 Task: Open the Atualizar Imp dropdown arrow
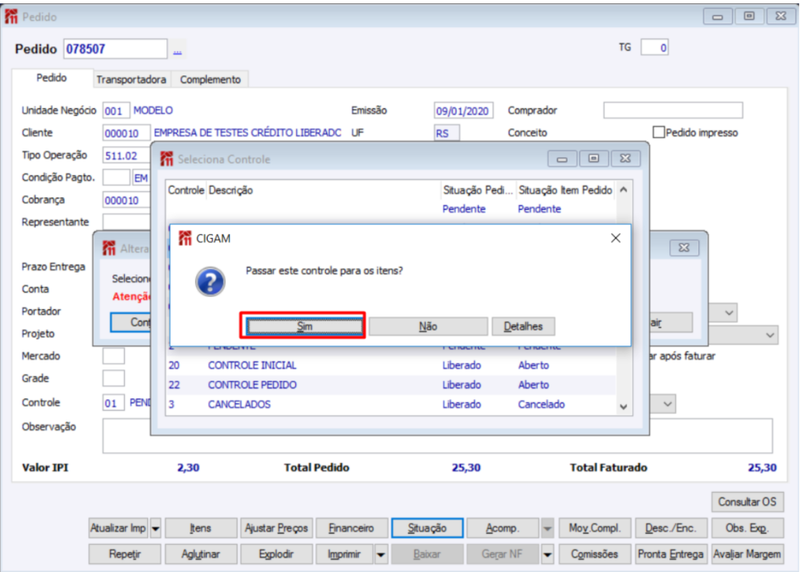tap(156, 529)
